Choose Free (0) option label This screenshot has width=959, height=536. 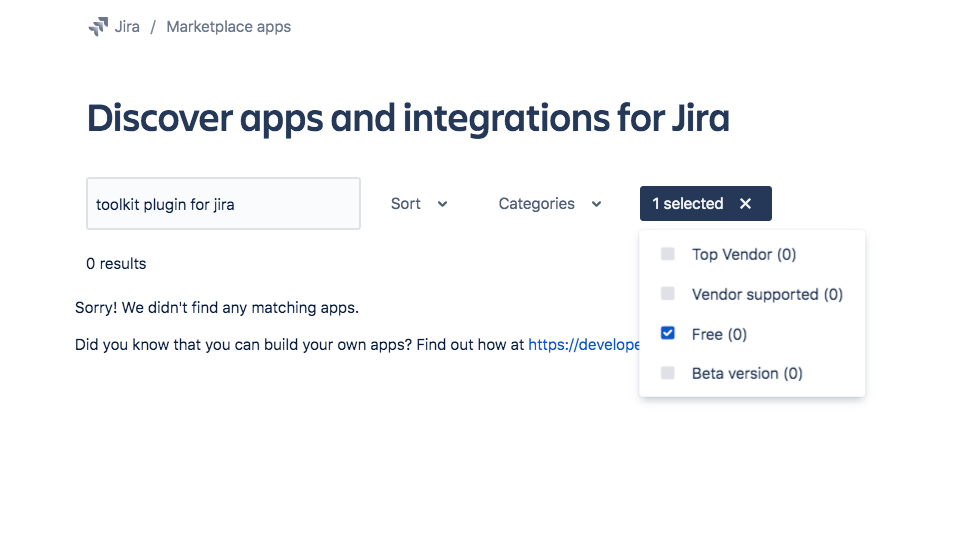tap(719, 334)
